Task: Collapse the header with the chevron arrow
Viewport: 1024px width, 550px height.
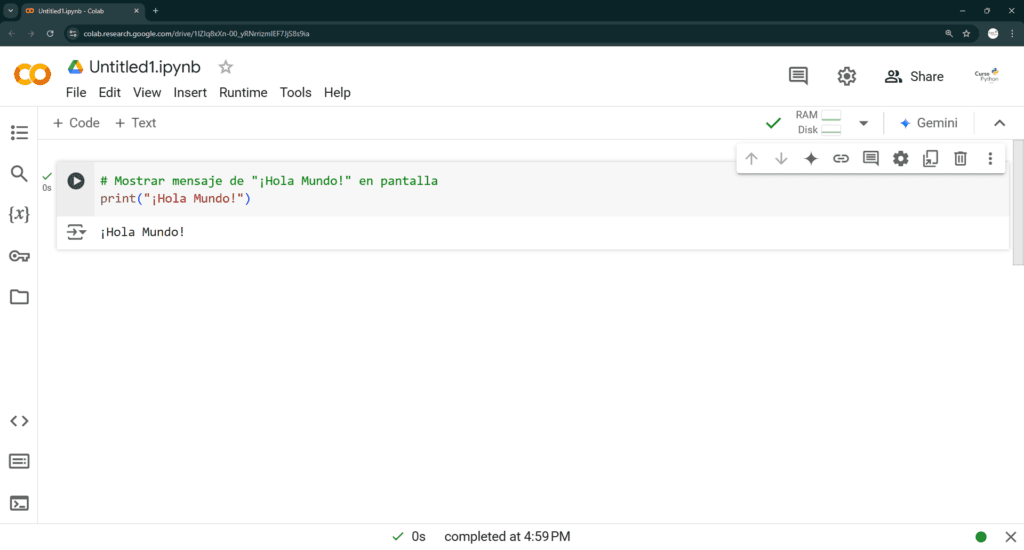Action: 999,123
